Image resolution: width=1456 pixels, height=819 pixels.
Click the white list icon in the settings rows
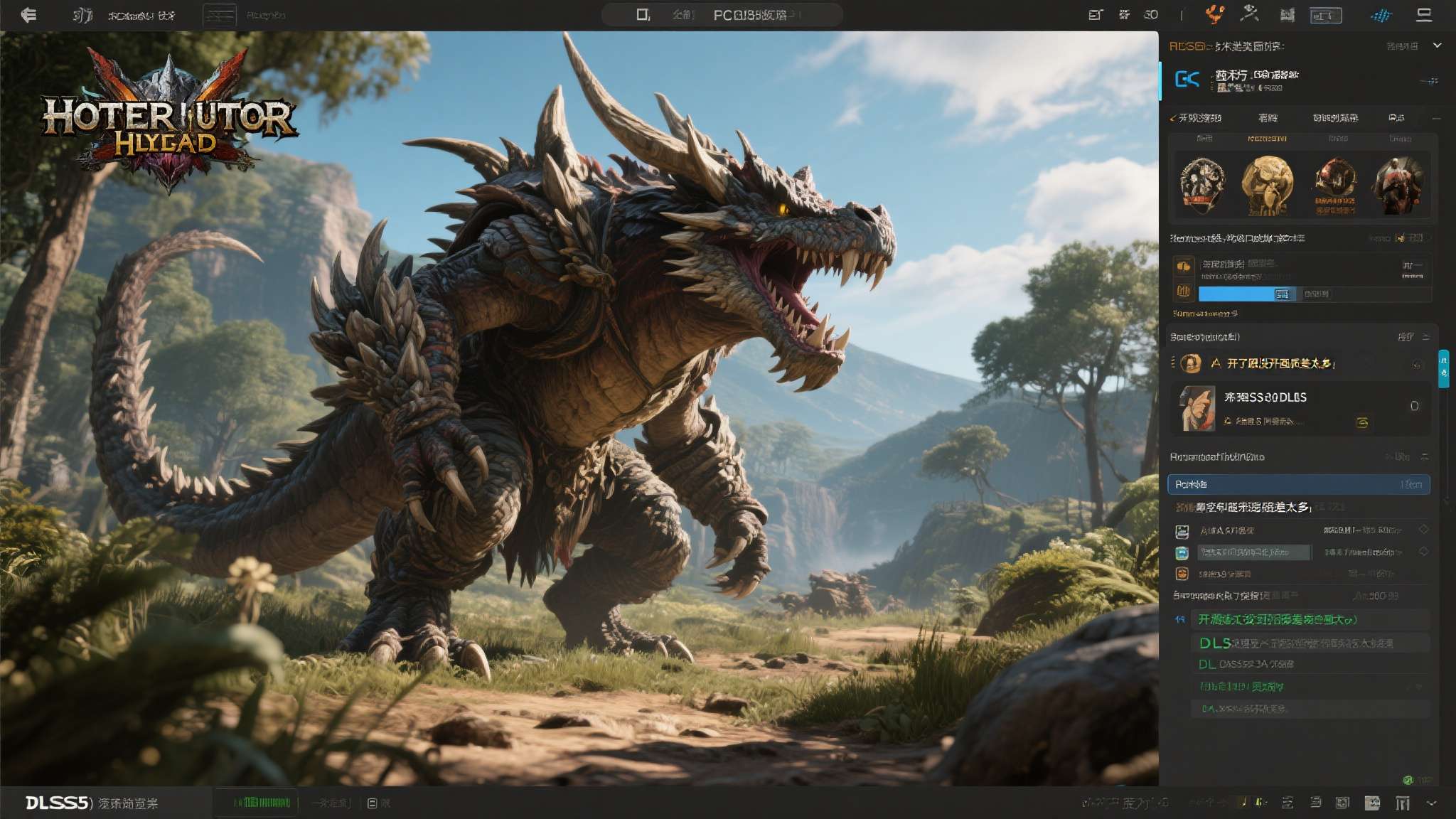(1182, 531)
